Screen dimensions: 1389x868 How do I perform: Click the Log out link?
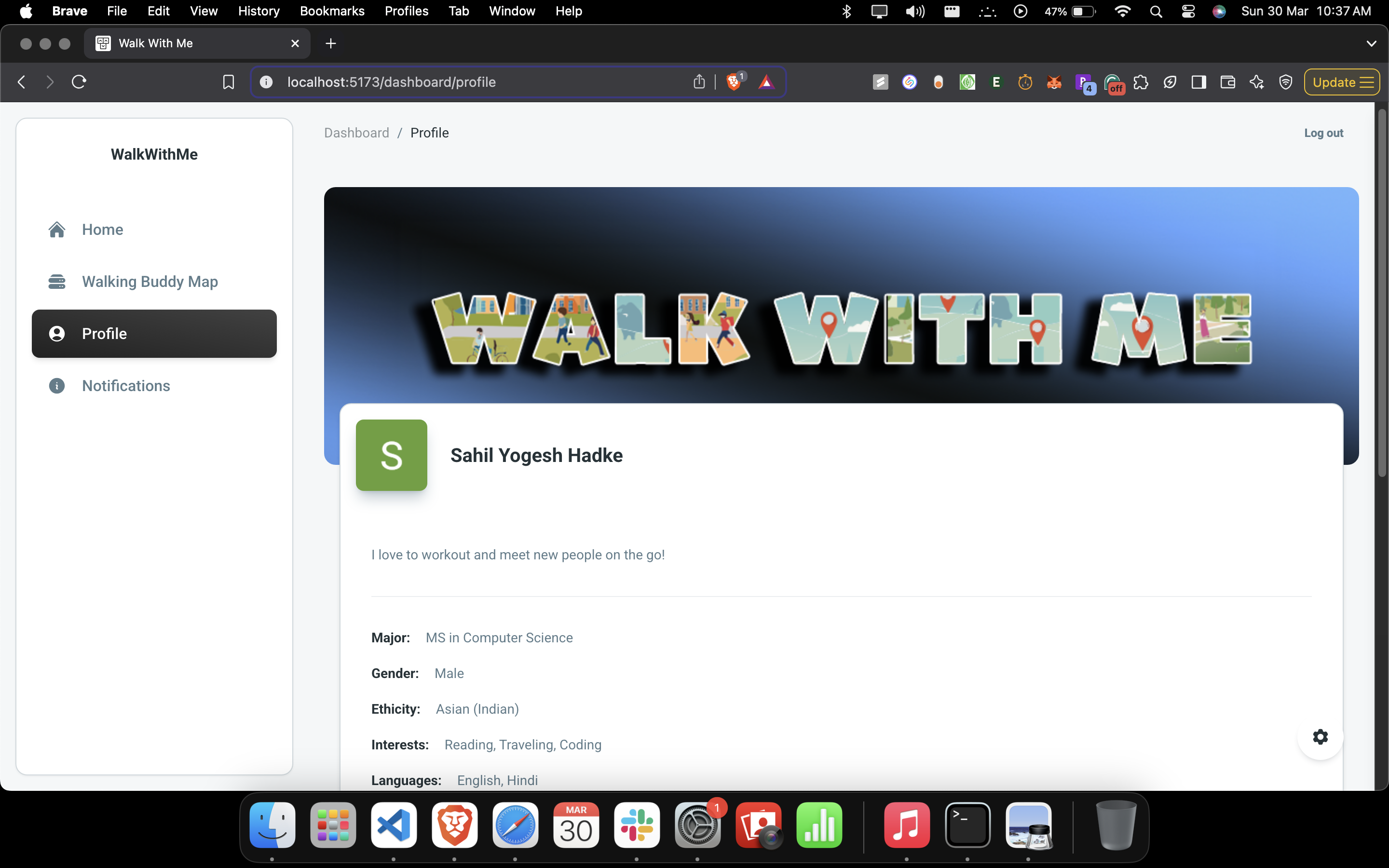(x=1323, y=133)
